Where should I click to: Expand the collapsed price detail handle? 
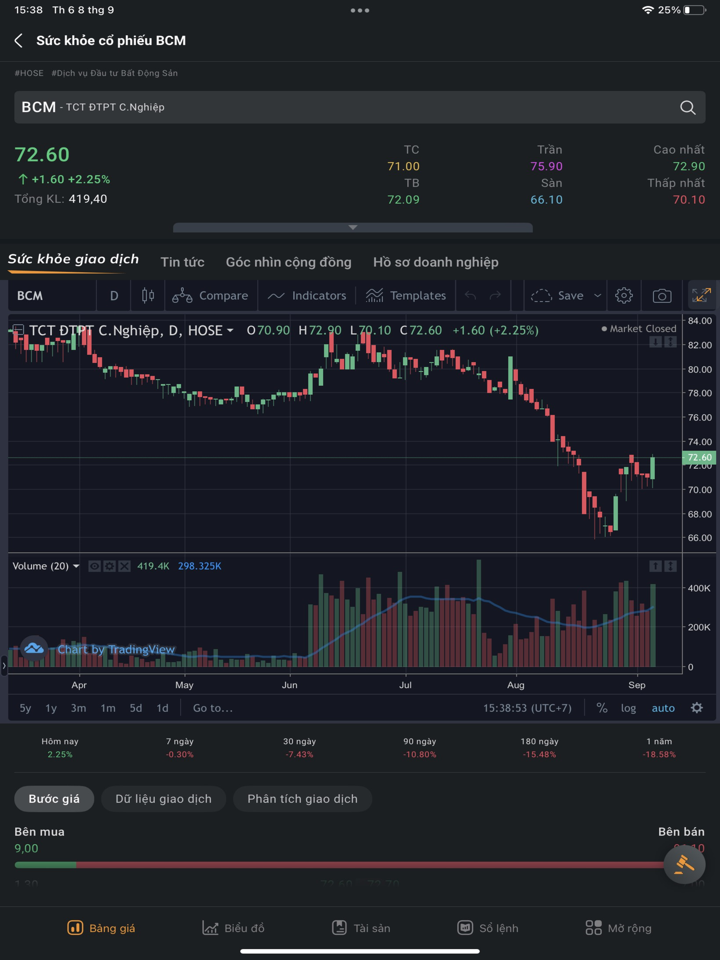tap(352, 228)
